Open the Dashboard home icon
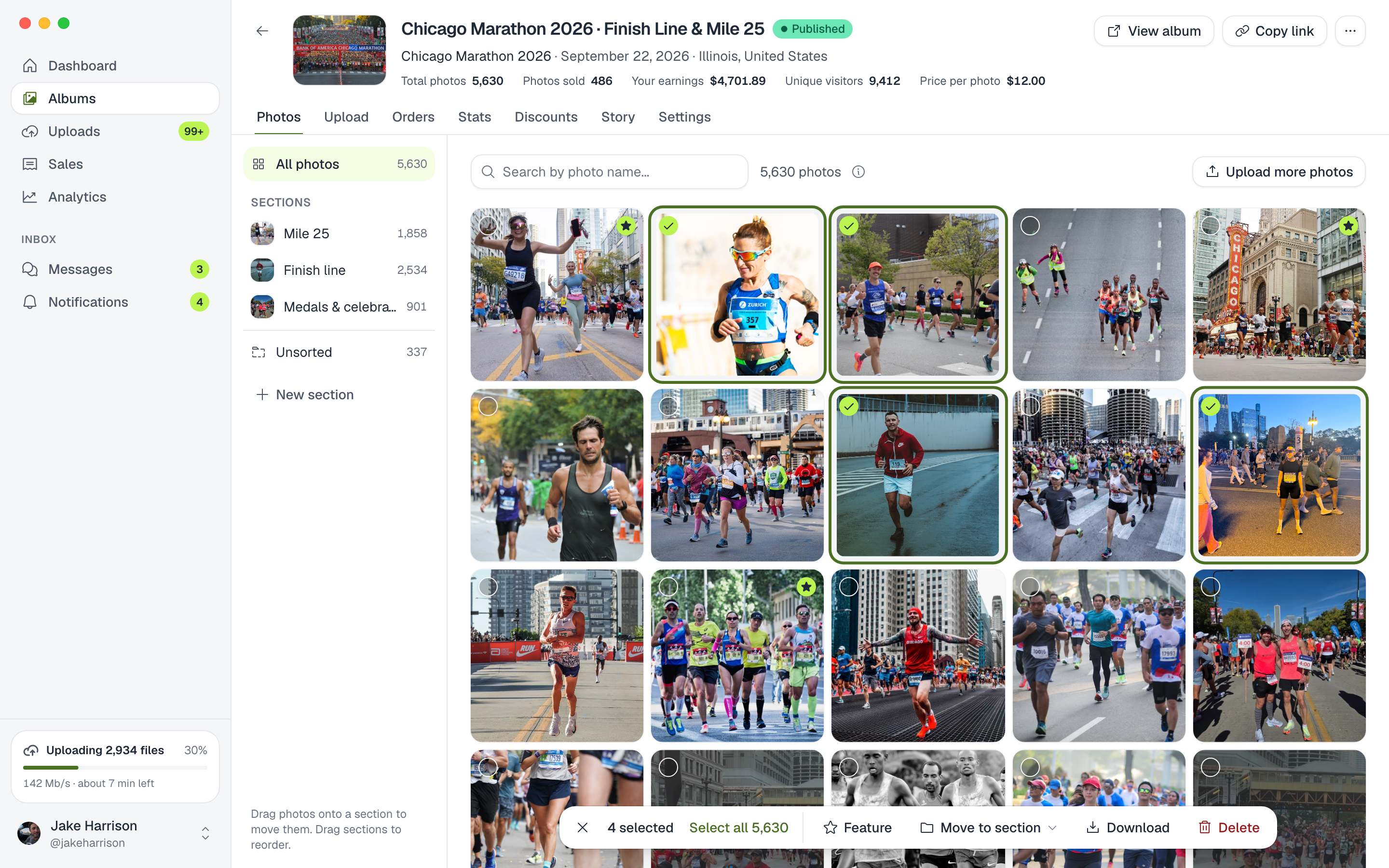 click(x=30, y=66)
